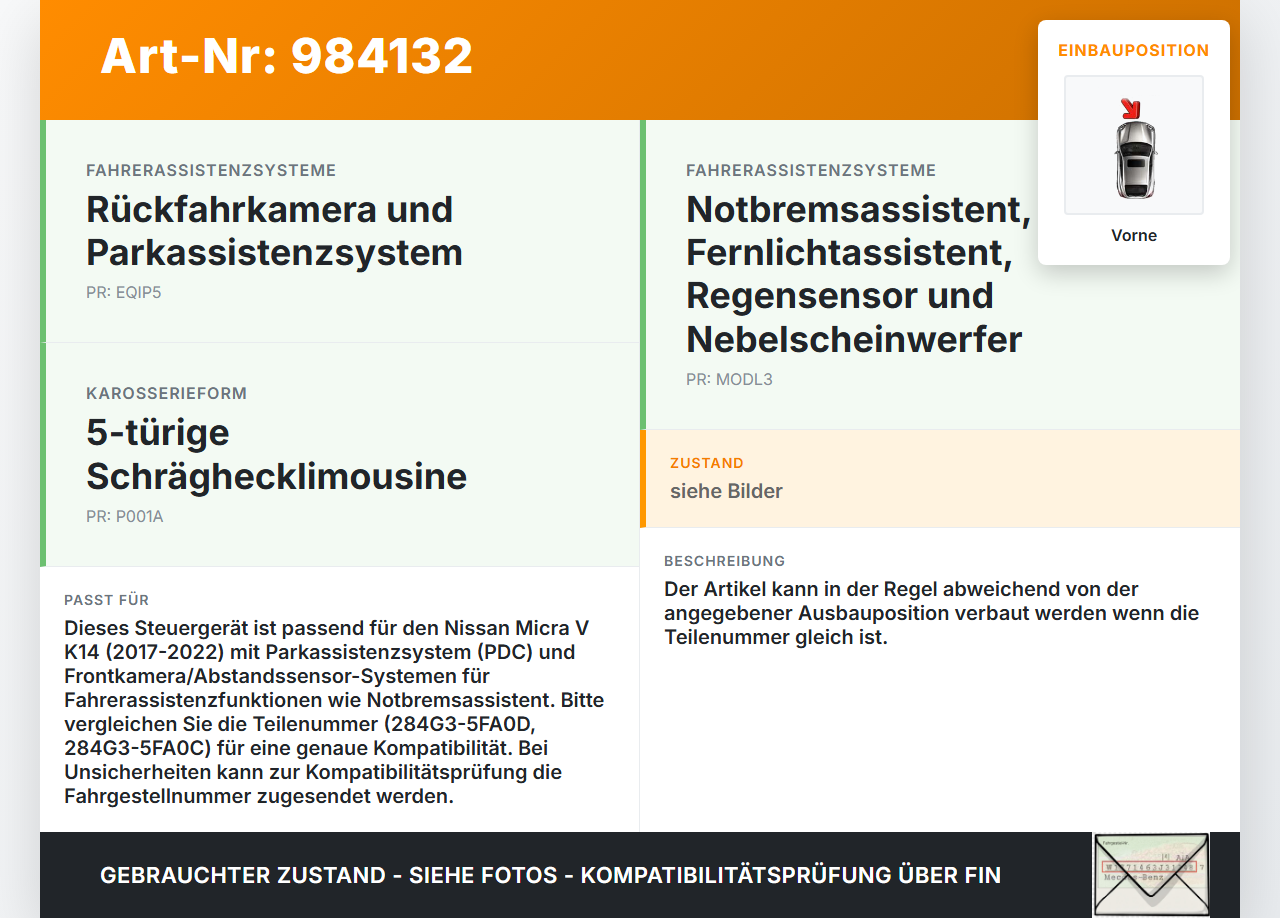Click the orange header banner
The width and height of the screenshot is (1280, 918).
(x=640, y=60)
